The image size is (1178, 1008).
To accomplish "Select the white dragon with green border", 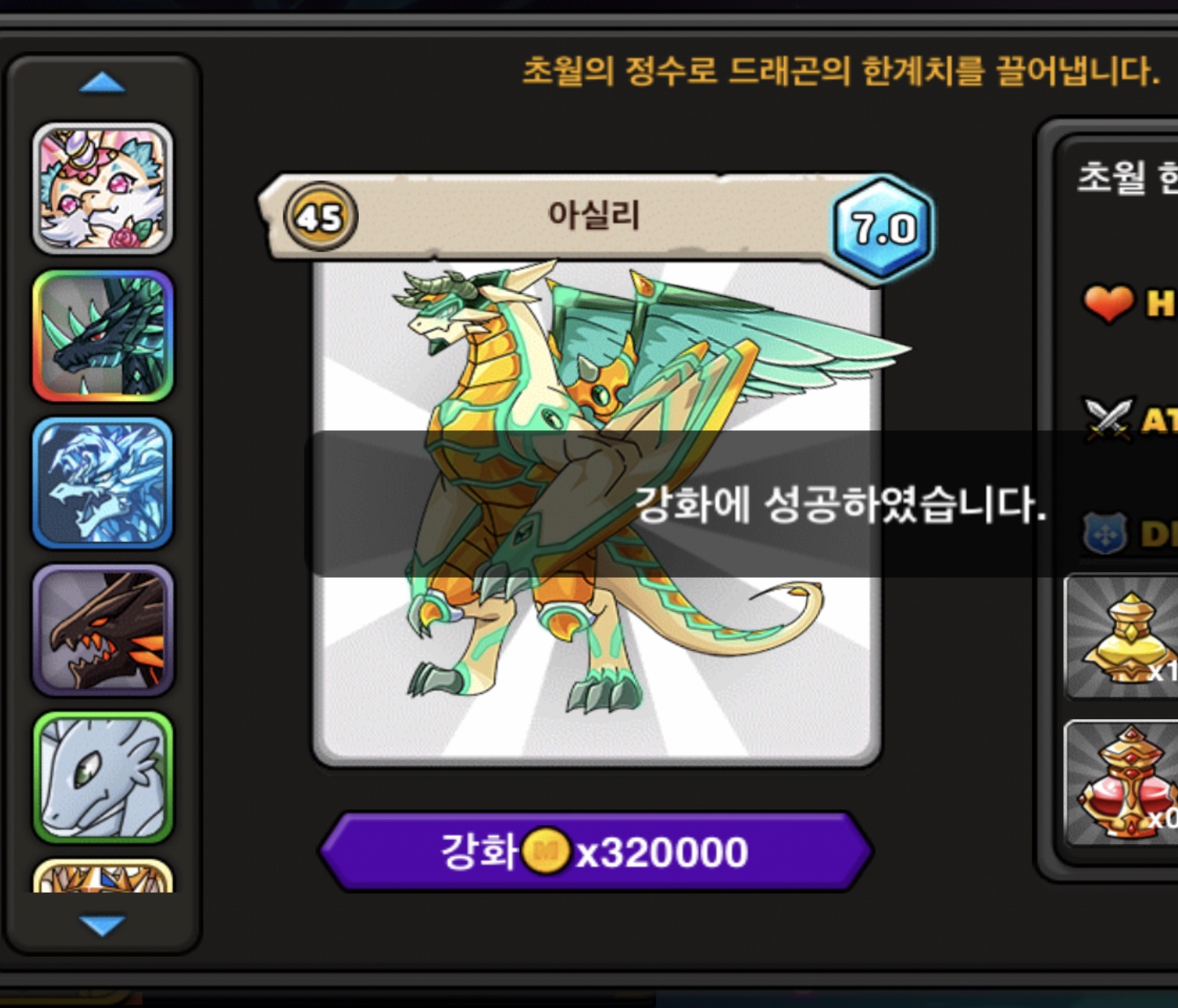I will [102, 778].
